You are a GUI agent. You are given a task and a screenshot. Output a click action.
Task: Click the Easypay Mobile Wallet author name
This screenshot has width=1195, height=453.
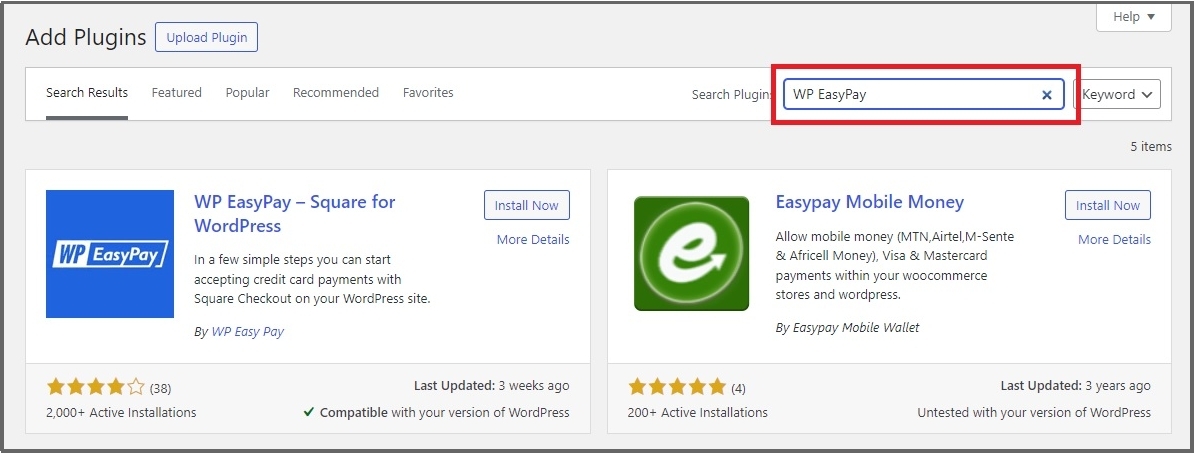tap(855, 328)
